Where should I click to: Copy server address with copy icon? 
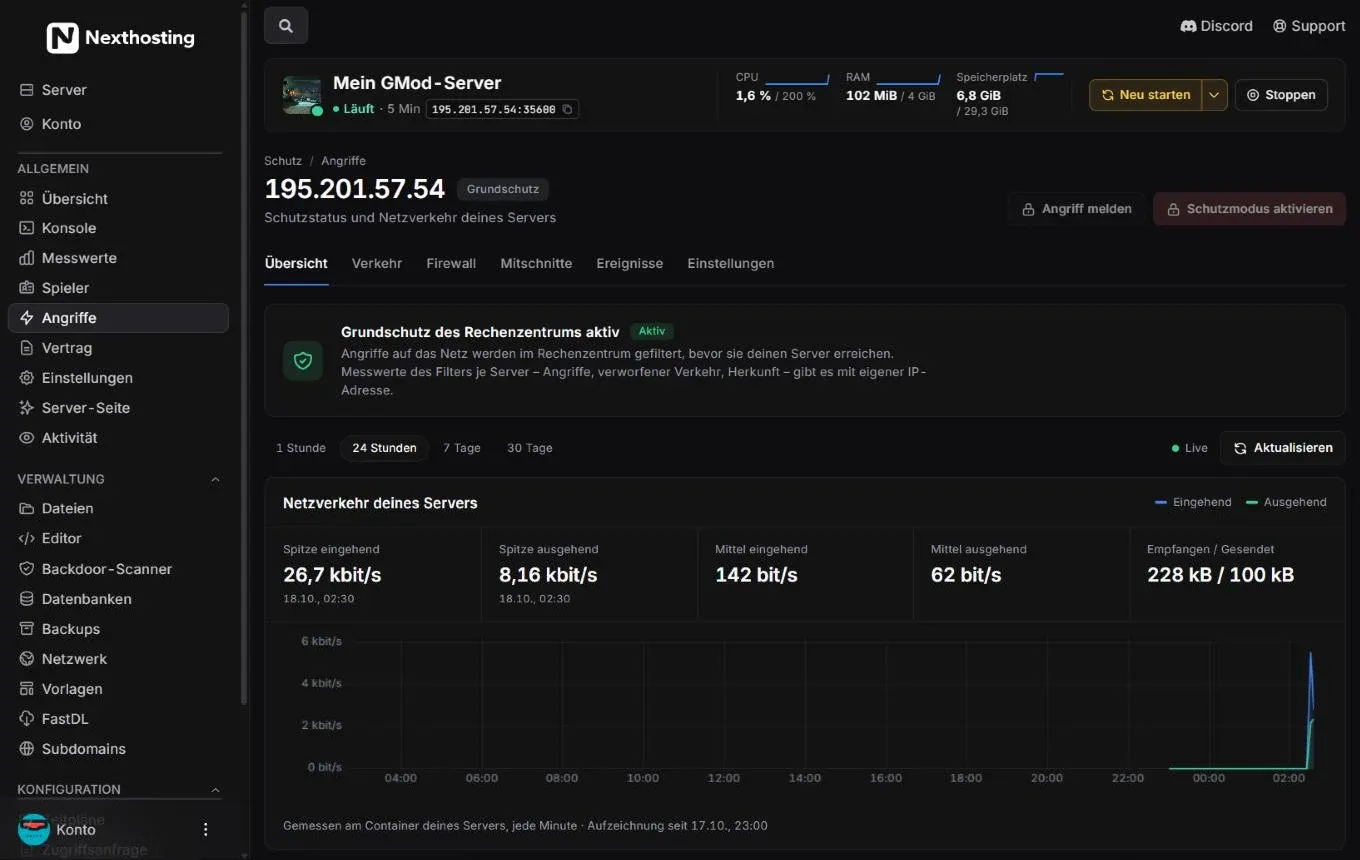567,109
